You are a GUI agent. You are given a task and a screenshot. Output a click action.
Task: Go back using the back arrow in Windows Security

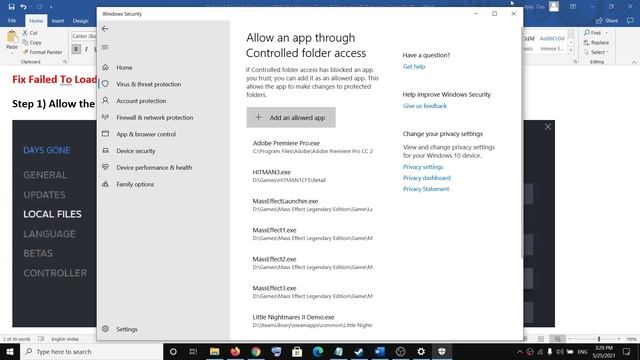coord(105,29)
